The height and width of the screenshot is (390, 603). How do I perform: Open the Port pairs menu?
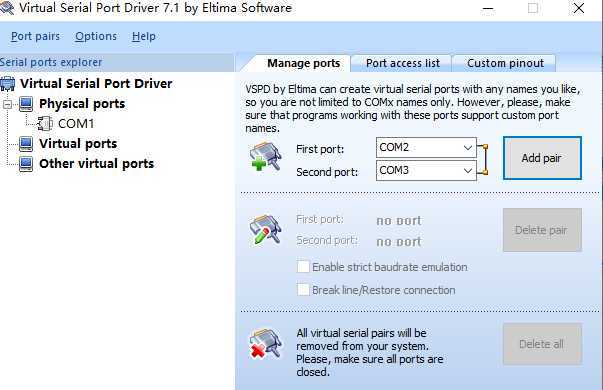click(x=35, y=36)
